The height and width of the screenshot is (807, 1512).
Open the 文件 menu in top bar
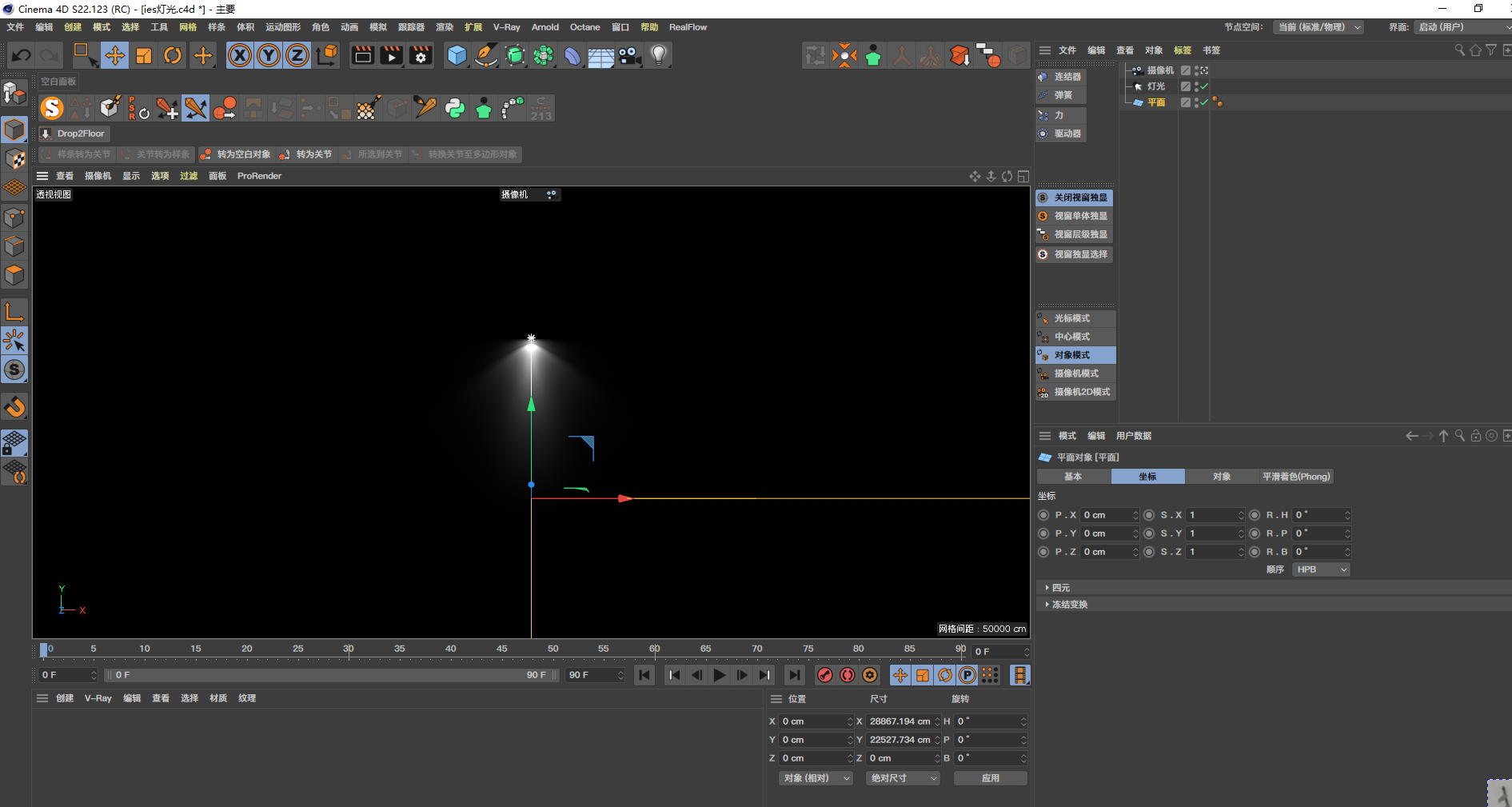(x=15, y=27)
